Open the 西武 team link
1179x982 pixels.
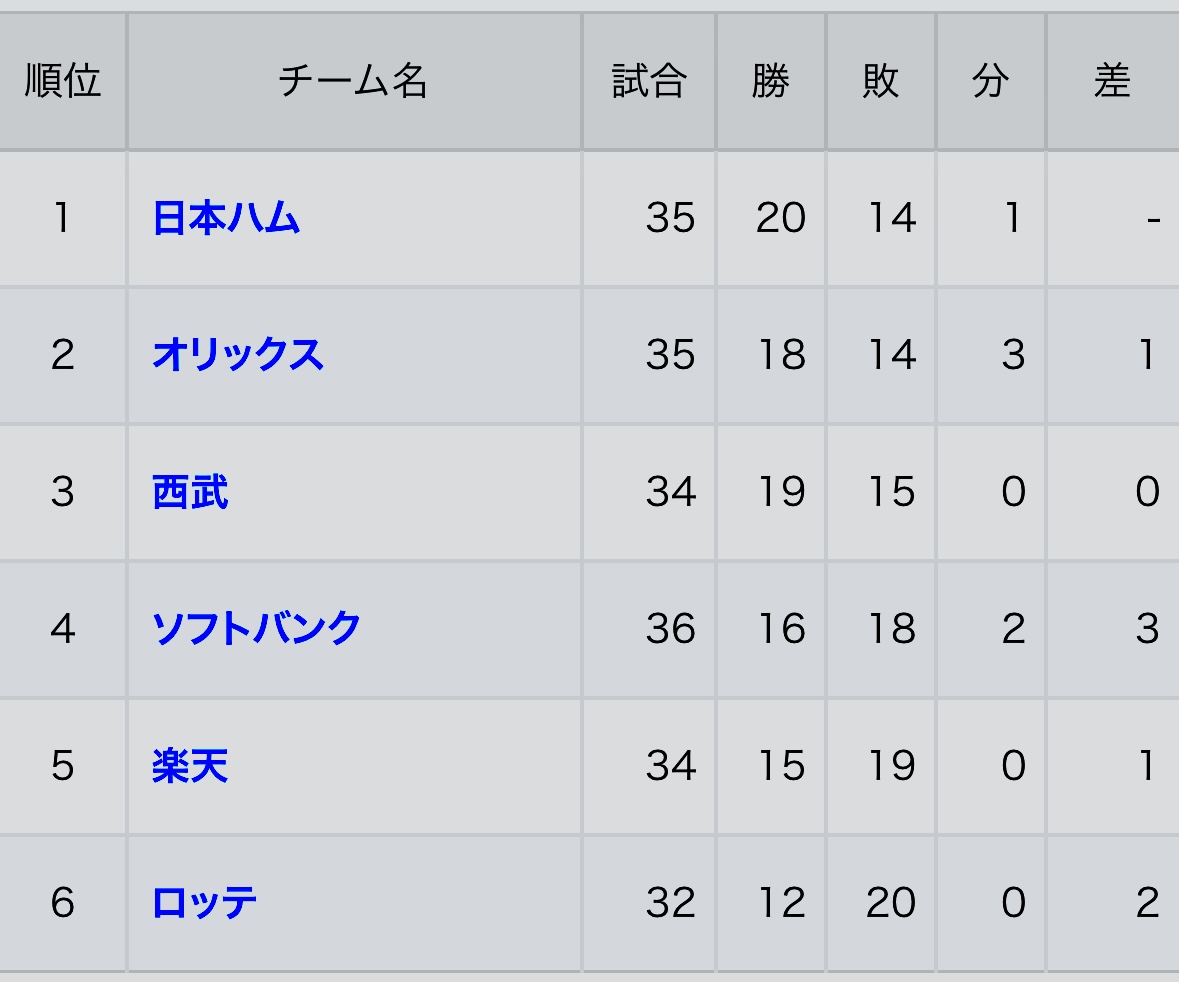[190, 493]
